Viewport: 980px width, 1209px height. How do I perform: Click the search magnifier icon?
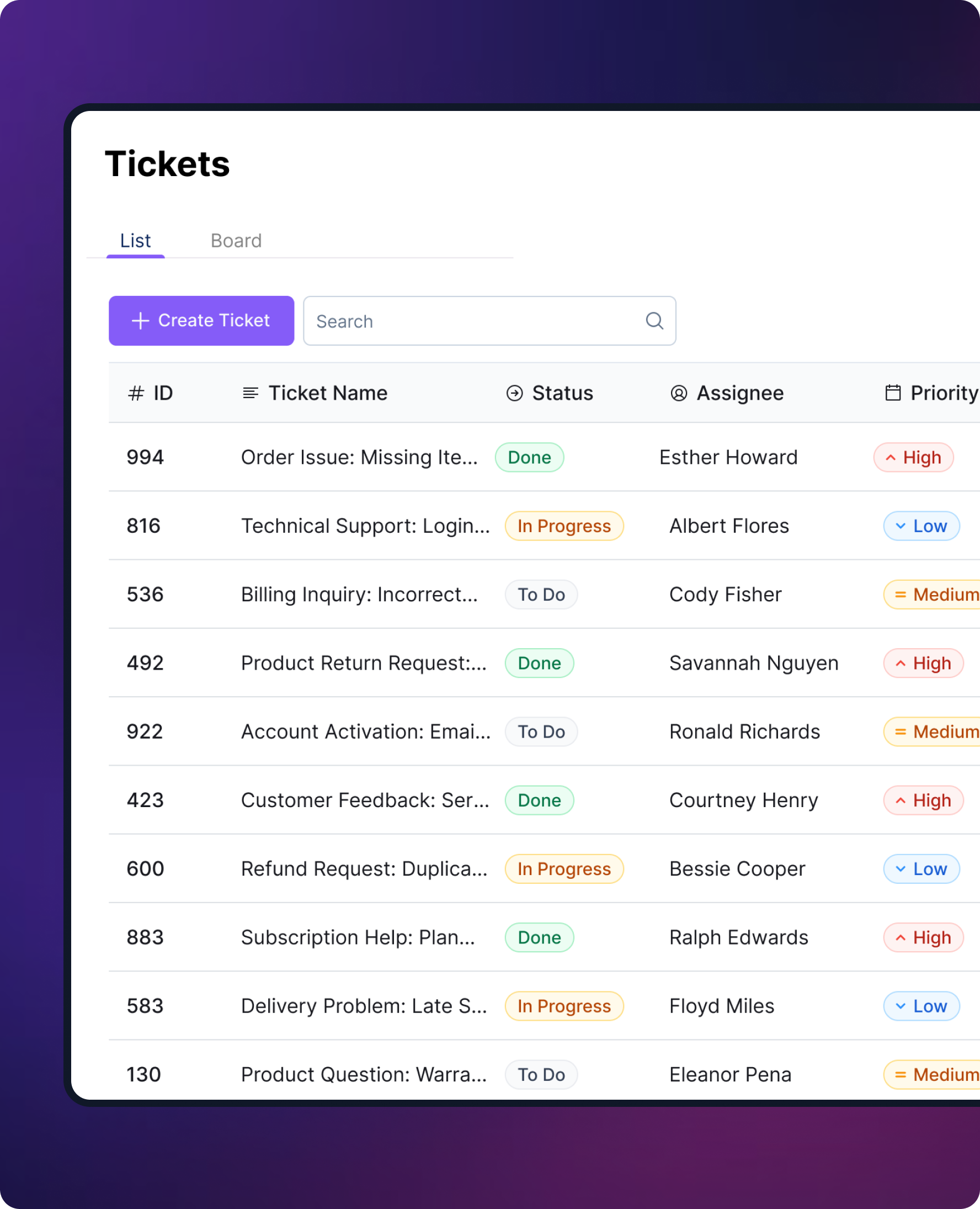[x=654, y=321]
